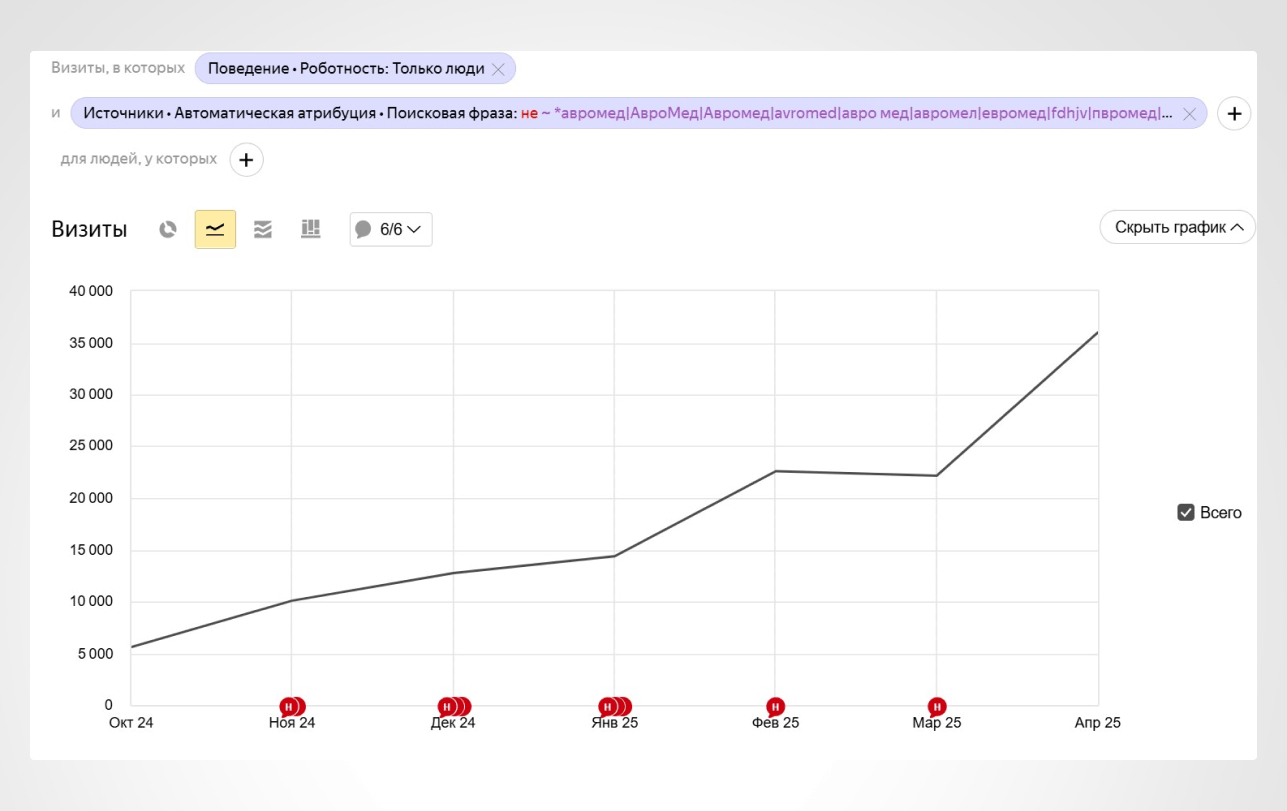Remove the 'Поисковая фраза' filter condition
Viewport: 1287px width, 811px height.
point(1189,114)
